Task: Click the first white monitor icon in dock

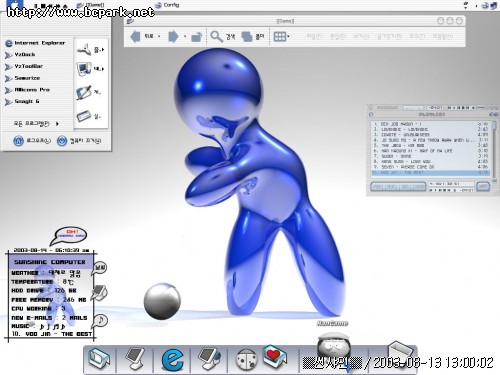Action: [x=135, y=359]
